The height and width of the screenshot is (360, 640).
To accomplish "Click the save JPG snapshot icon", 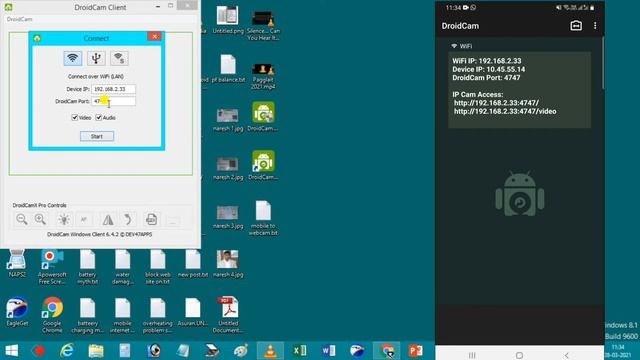I will pos(151,220).
